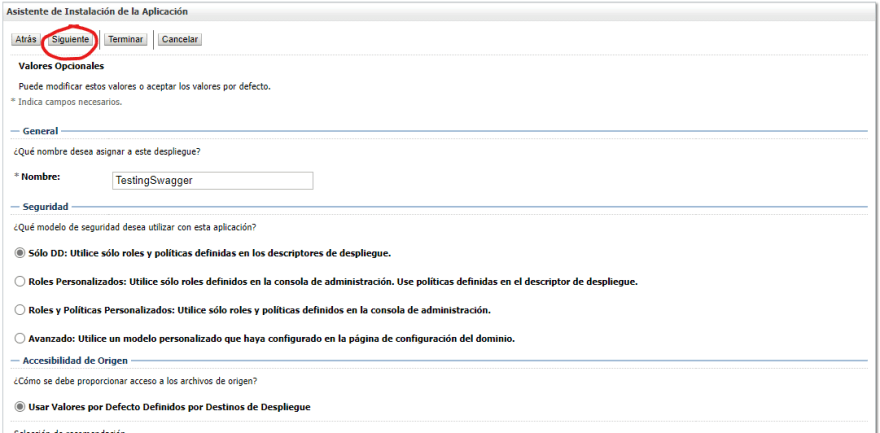This screenshot has height=433, width=880.
Task: Click the Seguridad section label
Action: [x=45, y=207]
